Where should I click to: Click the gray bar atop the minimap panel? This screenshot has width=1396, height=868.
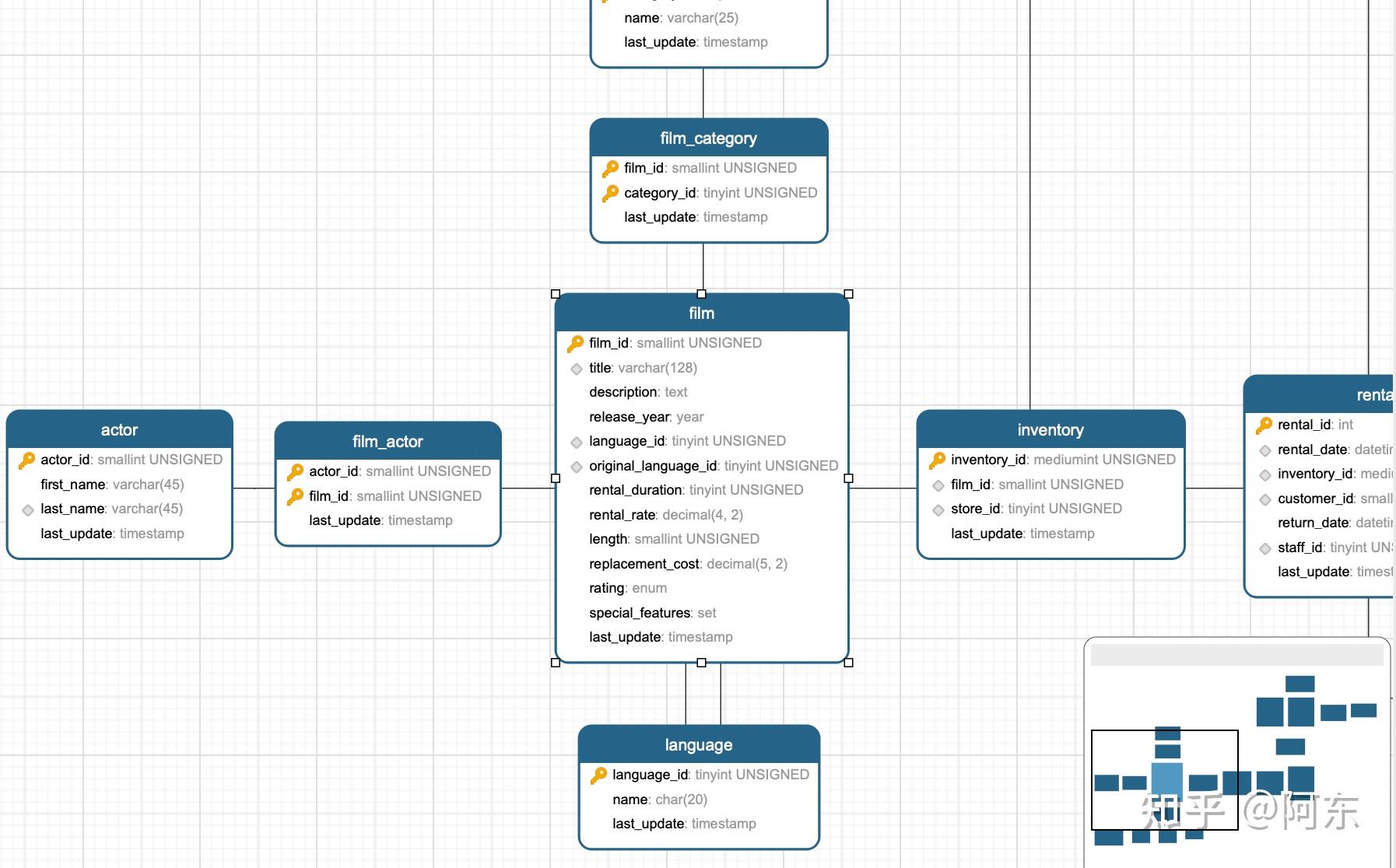(1236, 655)
